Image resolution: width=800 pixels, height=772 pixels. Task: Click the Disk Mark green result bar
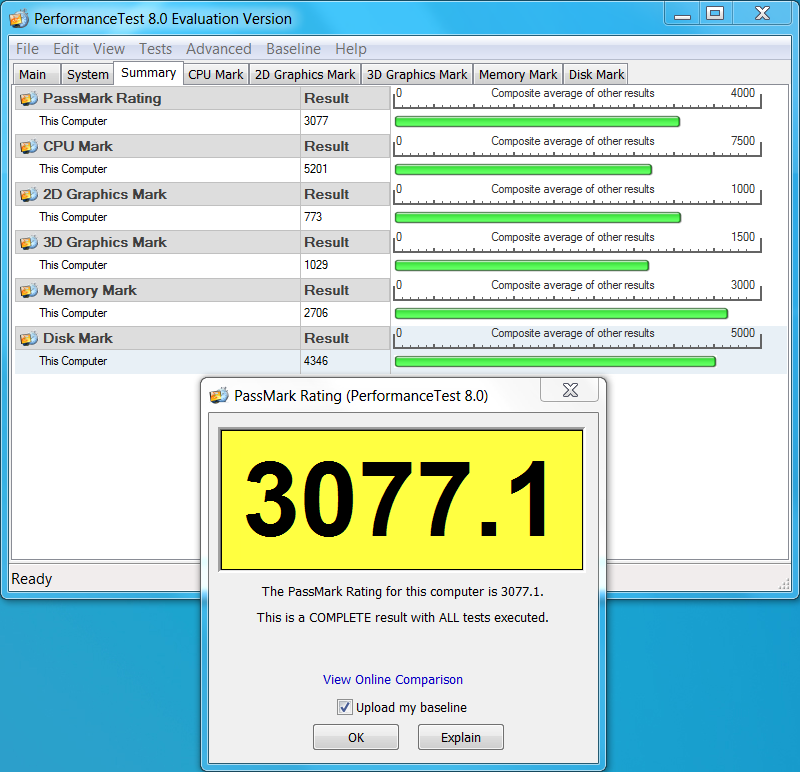[555, 361]
